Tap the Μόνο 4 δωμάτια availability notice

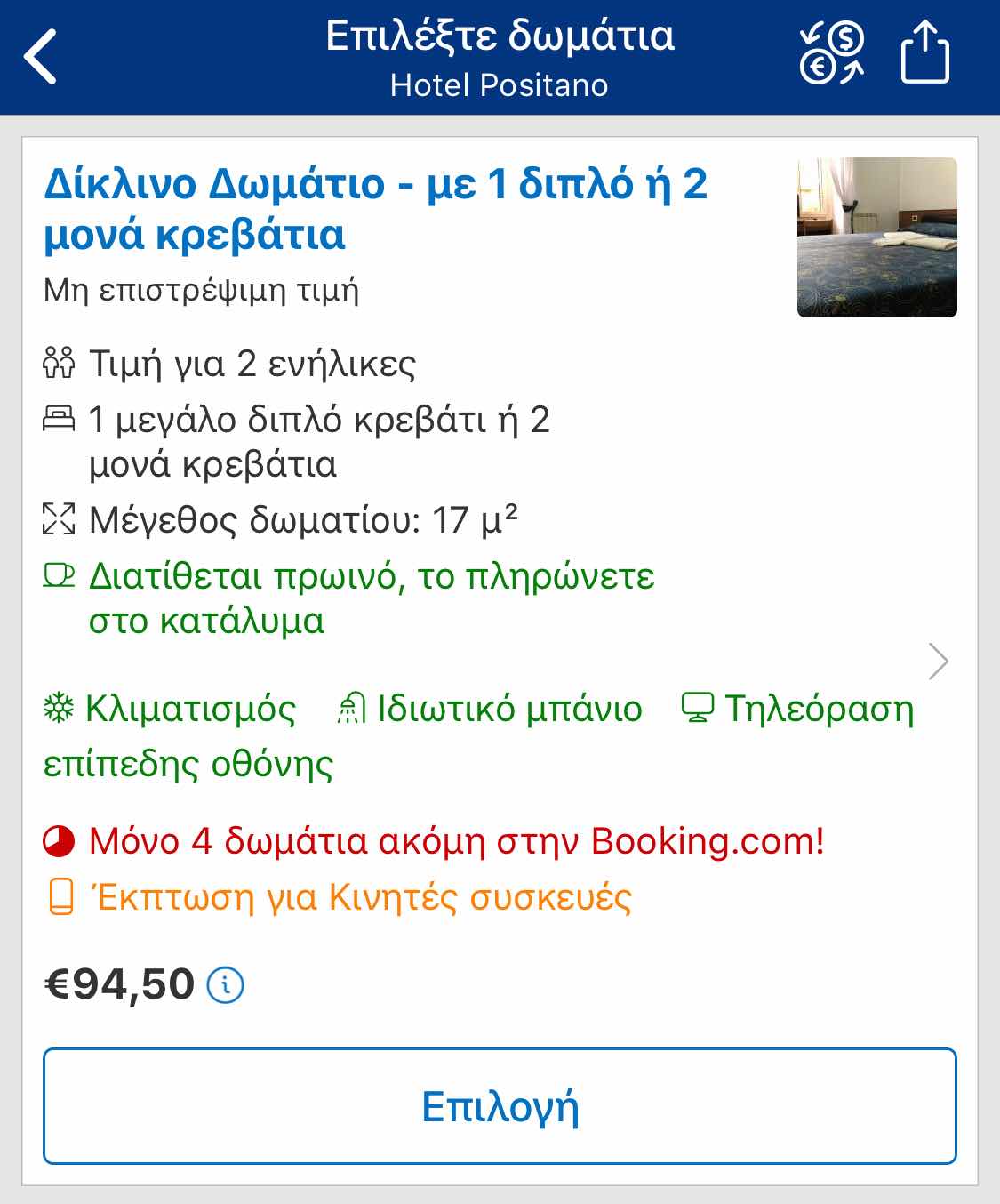pyautogui.click(x=457, y=841)
